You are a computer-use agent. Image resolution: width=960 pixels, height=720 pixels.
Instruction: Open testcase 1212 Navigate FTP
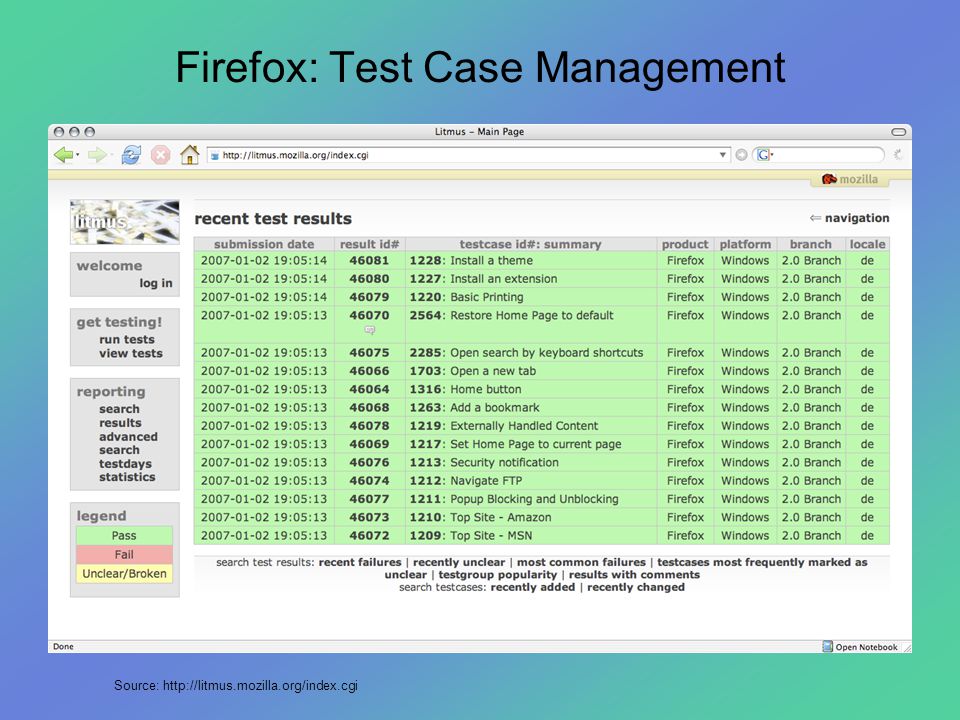(x=466, y=482)
